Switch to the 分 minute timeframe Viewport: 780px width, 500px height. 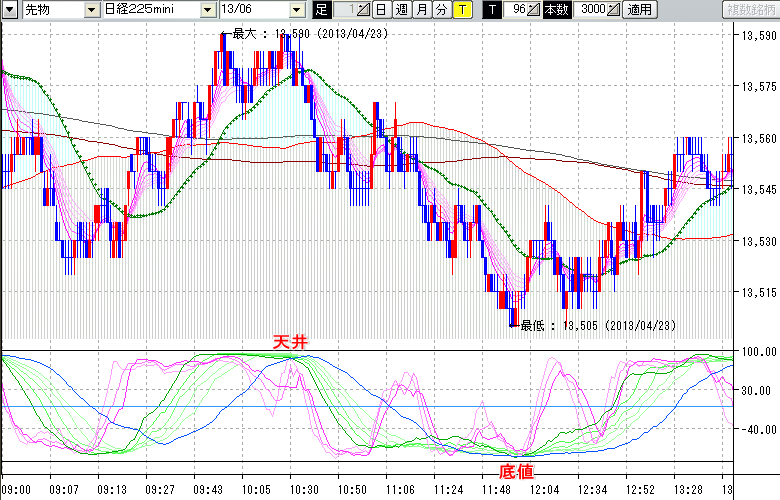pos(441,9)
